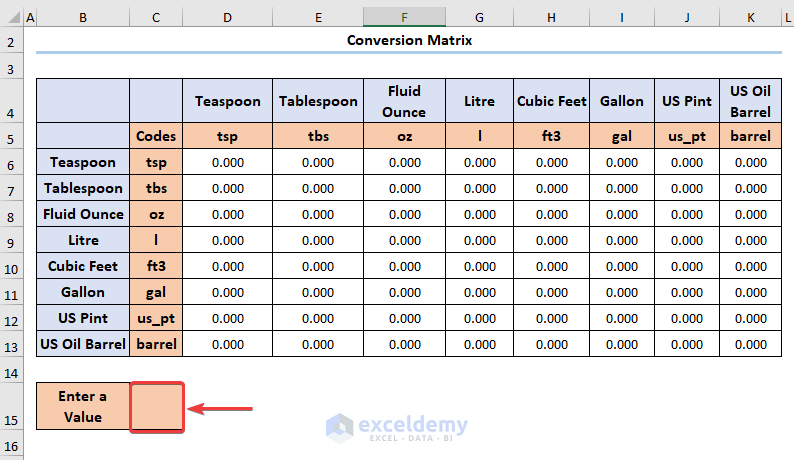
Task: Click the 'tsp' code in row 5
Action: 227,136
